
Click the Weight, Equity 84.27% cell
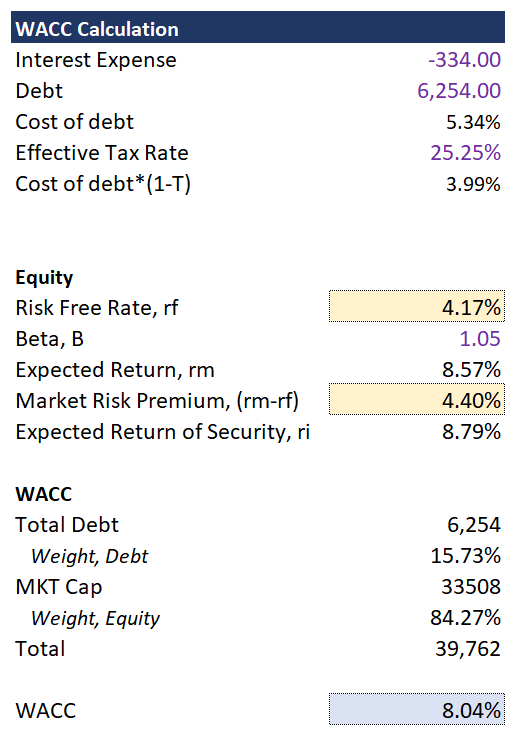(465, 618)
